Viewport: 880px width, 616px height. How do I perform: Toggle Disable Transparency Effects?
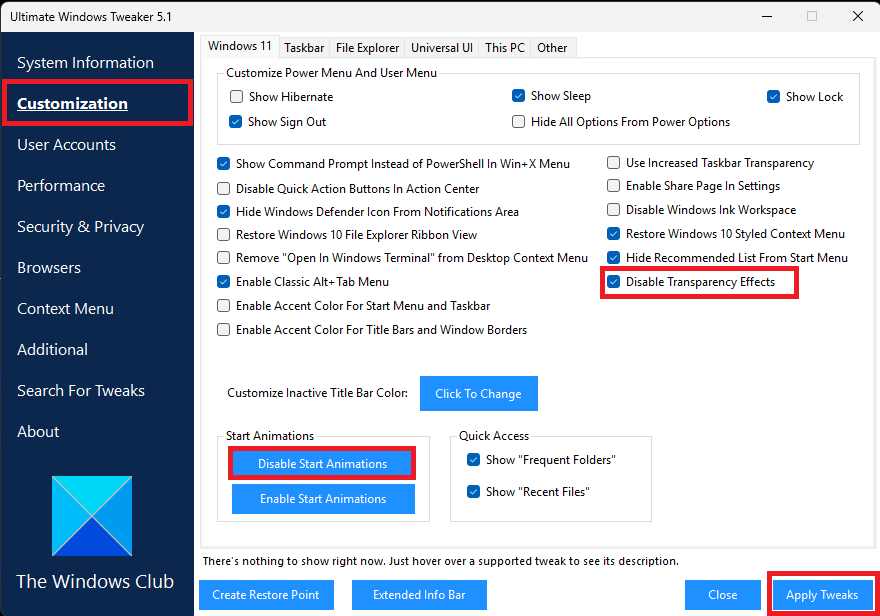tap(613, 282)
